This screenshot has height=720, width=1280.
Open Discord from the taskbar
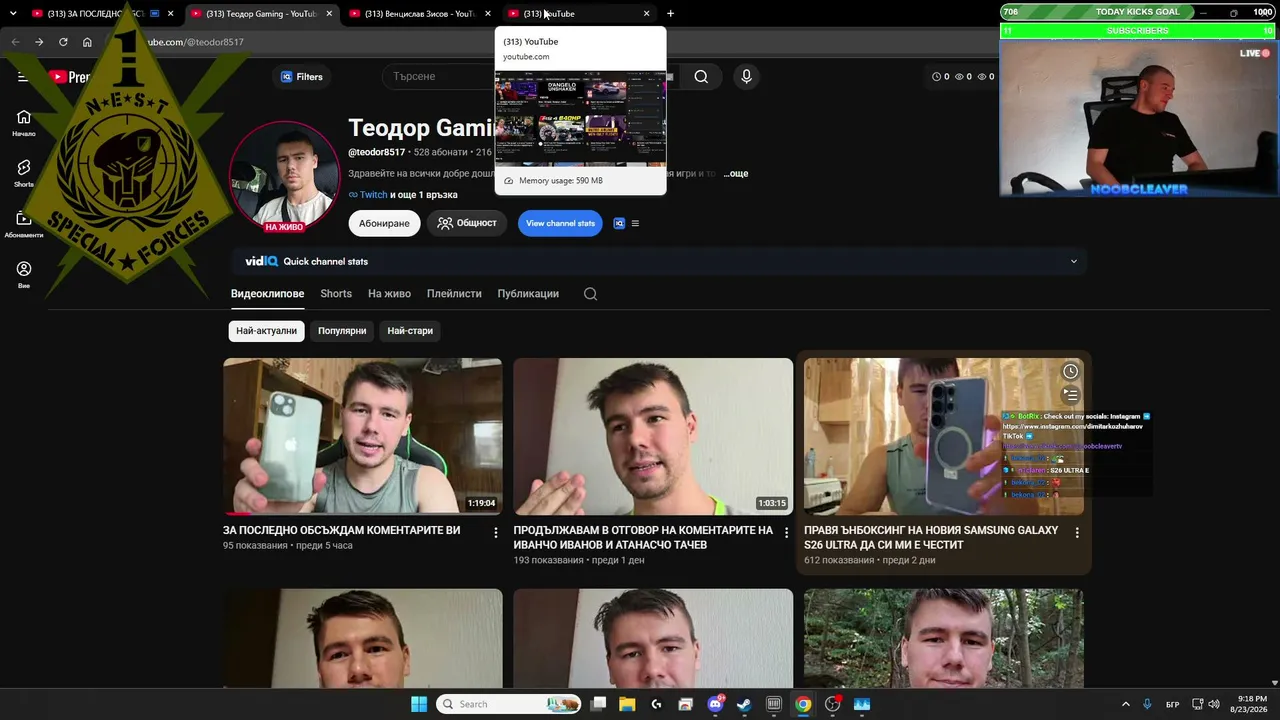715,704
